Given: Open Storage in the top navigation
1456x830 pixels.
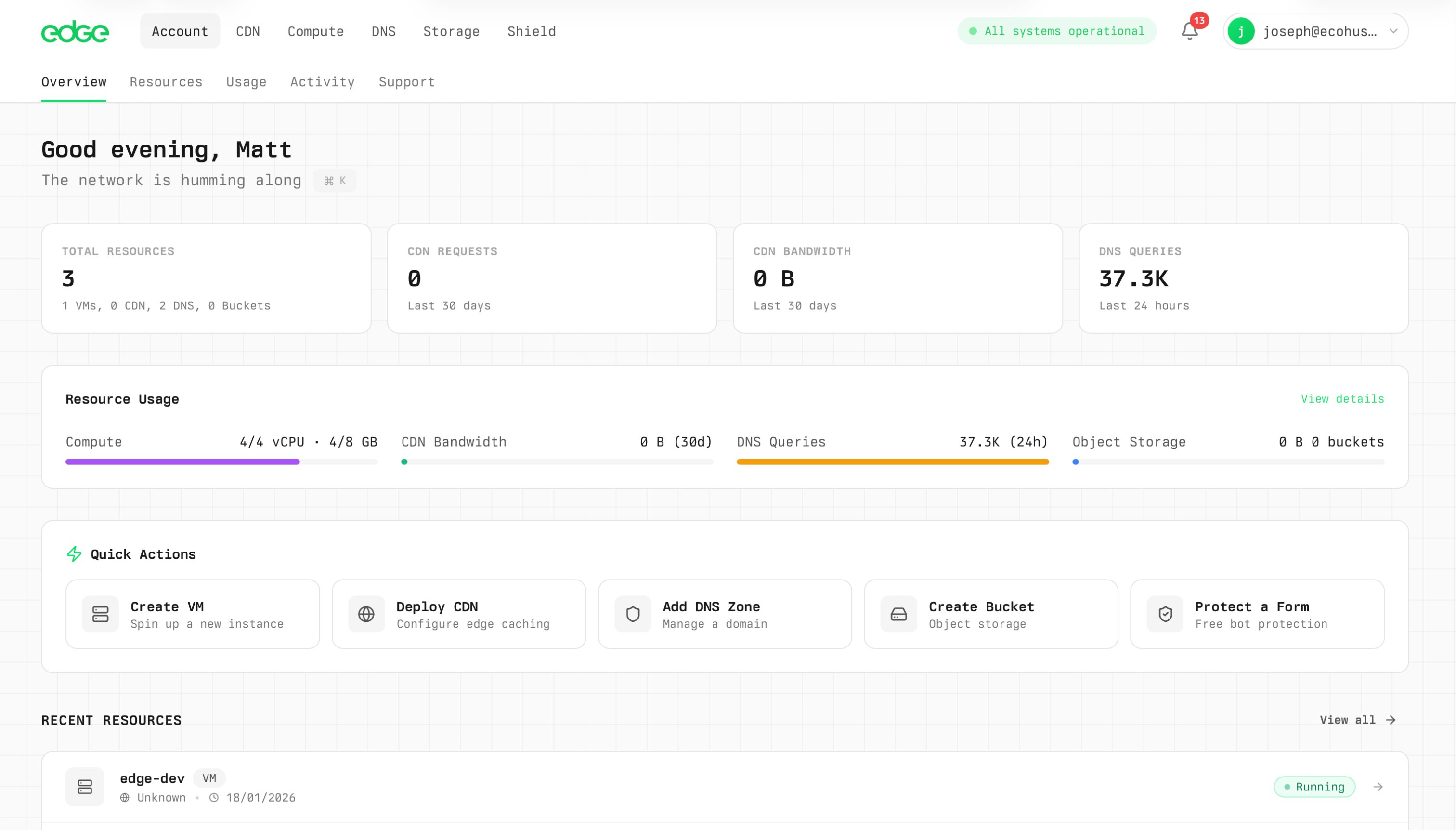Looking at the screenshot, I should click(x=451, y=31).
